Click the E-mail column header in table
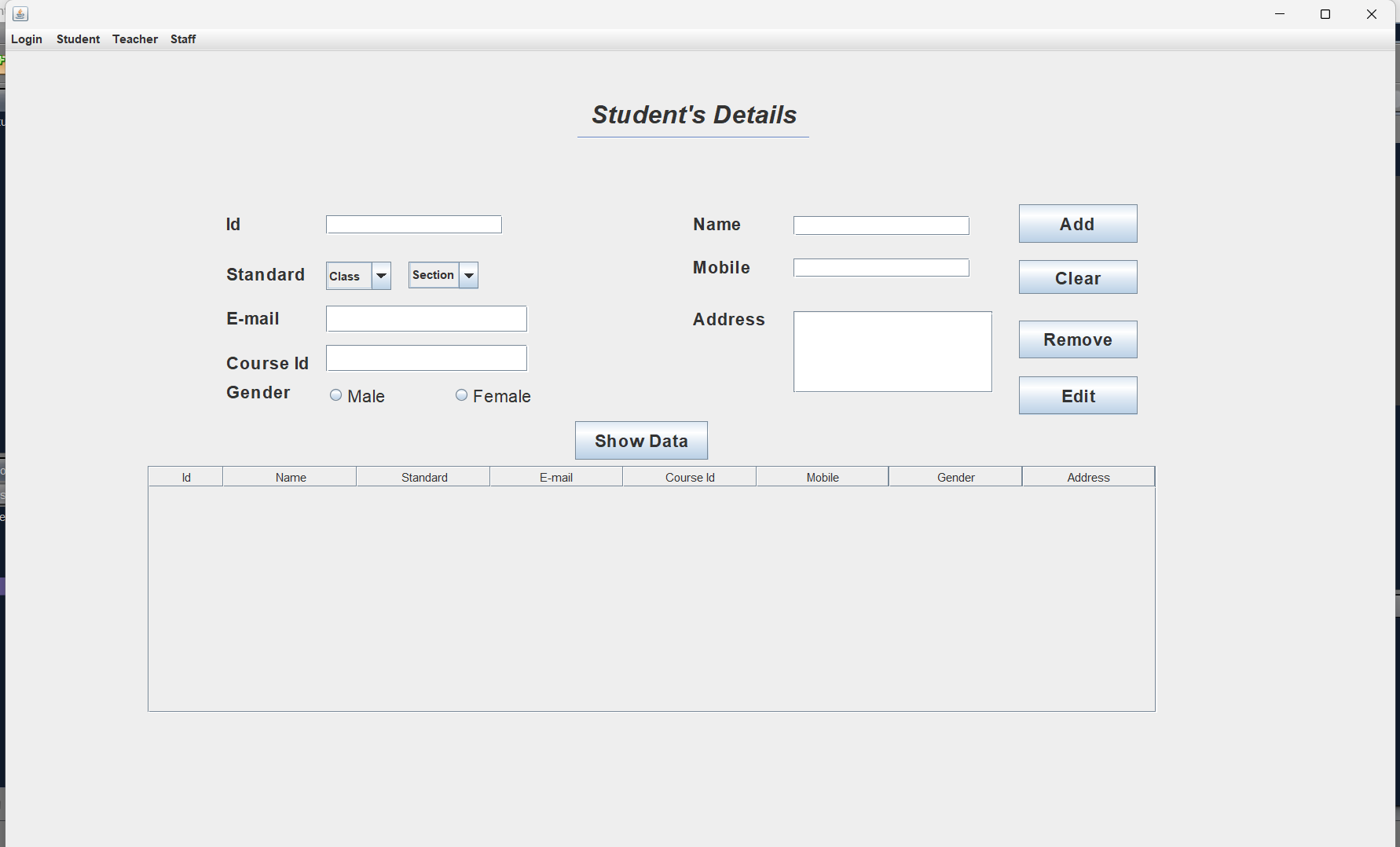Image resolution: width=1400 pixels, height=847 pixels. (556, 477)
